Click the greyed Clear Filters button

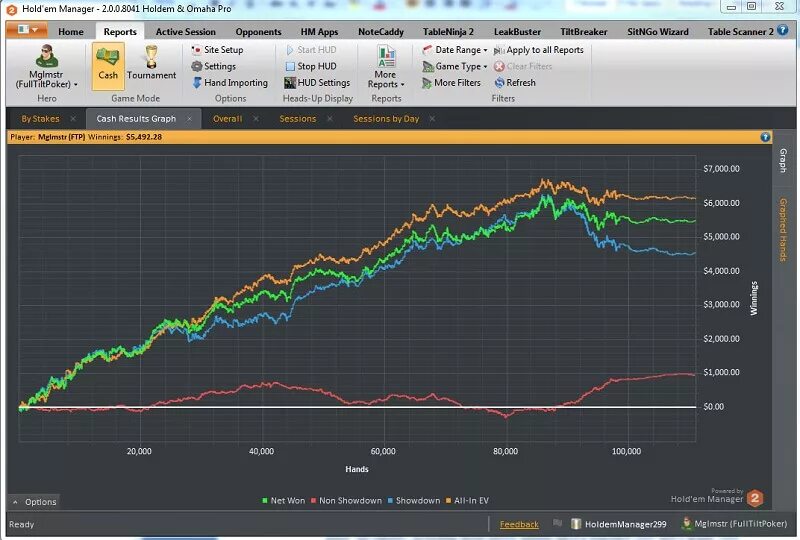pyautogui.click(x=523, y=66)
